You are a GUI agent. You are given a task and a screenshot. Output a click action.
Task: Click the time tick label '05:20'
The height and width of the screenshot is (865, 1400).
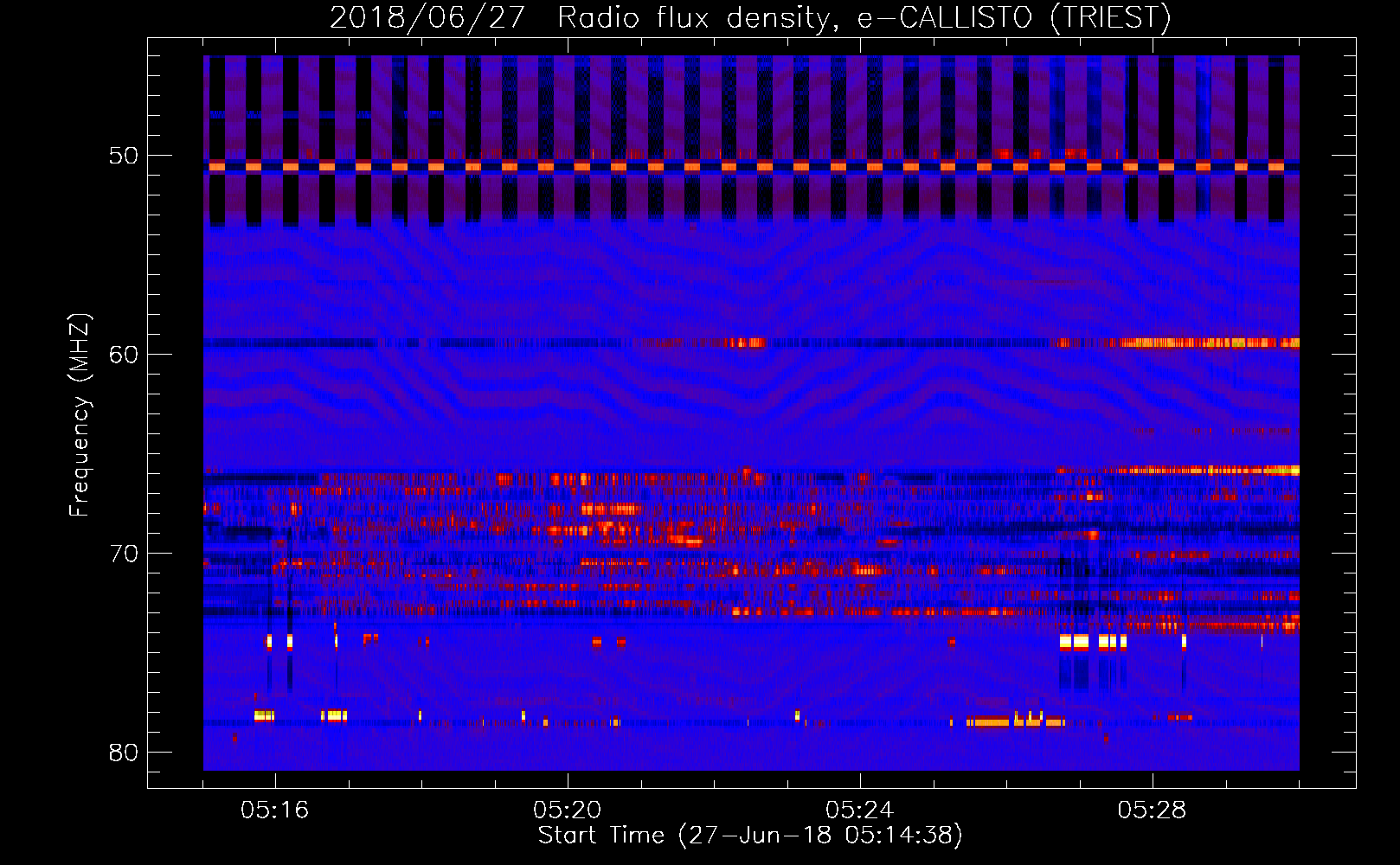coord(568,811)
